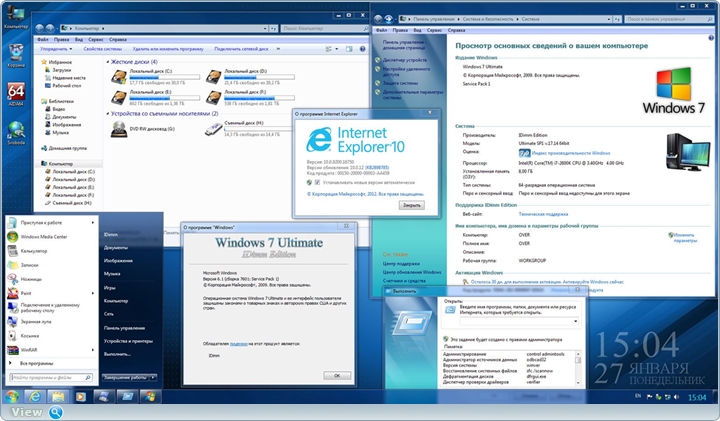This screenshot has width=720, height=421.
Task: Open Windows Media Player from the taskbar
Action: click(82, 397)
